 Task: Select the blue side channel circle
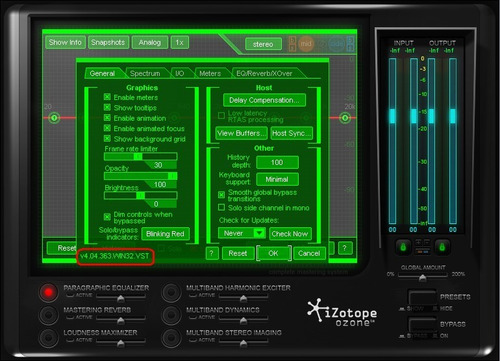coord(336,44)
